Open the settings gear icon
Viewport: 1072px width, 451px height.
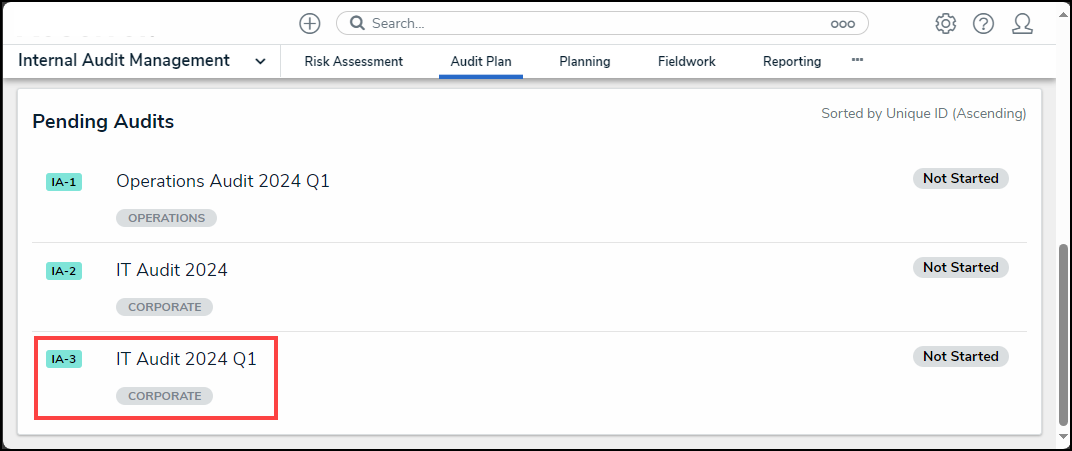click(x=945, y=23)
